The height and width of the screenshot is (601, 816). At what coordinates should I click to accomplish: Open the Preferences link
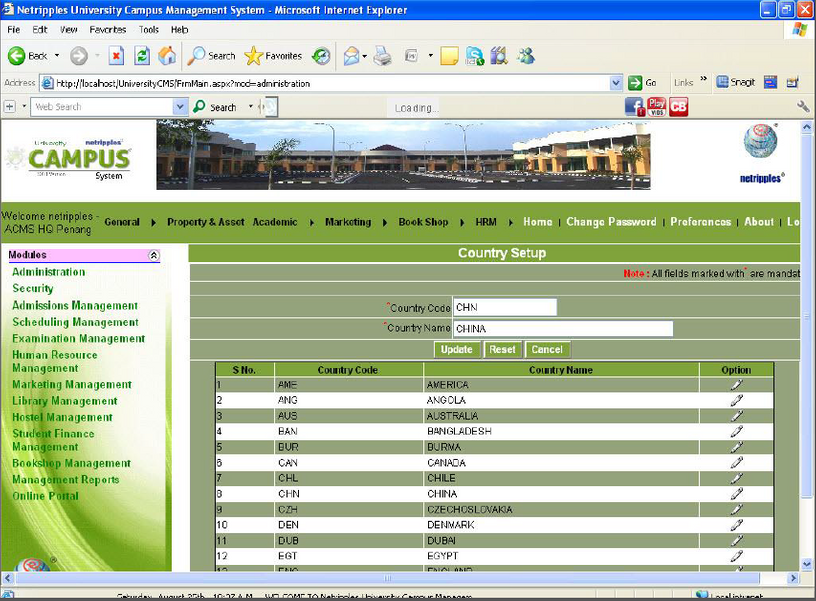click(x=700, y=222)
